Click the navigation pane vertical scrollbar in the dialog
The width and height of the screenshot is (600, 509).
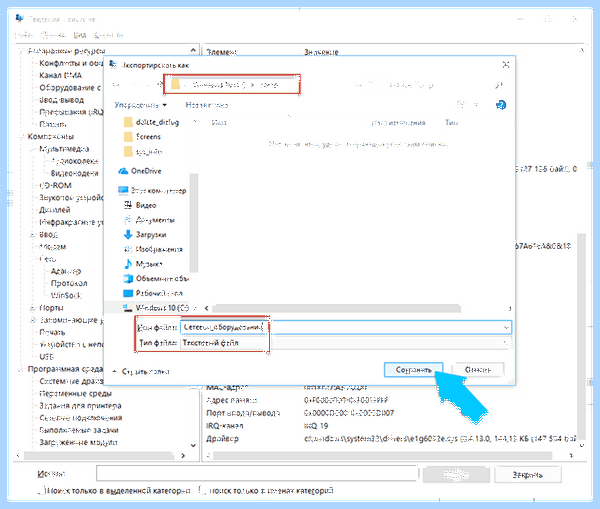(194, 222)
